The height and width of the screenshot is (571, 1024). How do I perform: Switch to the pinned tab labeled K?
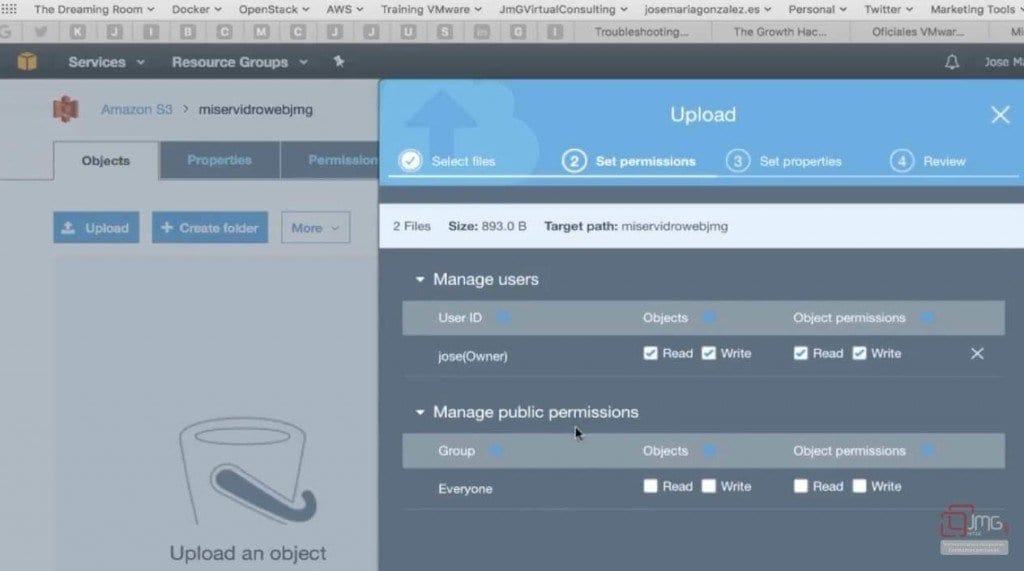pyautogui.click(x=77, y=31)
